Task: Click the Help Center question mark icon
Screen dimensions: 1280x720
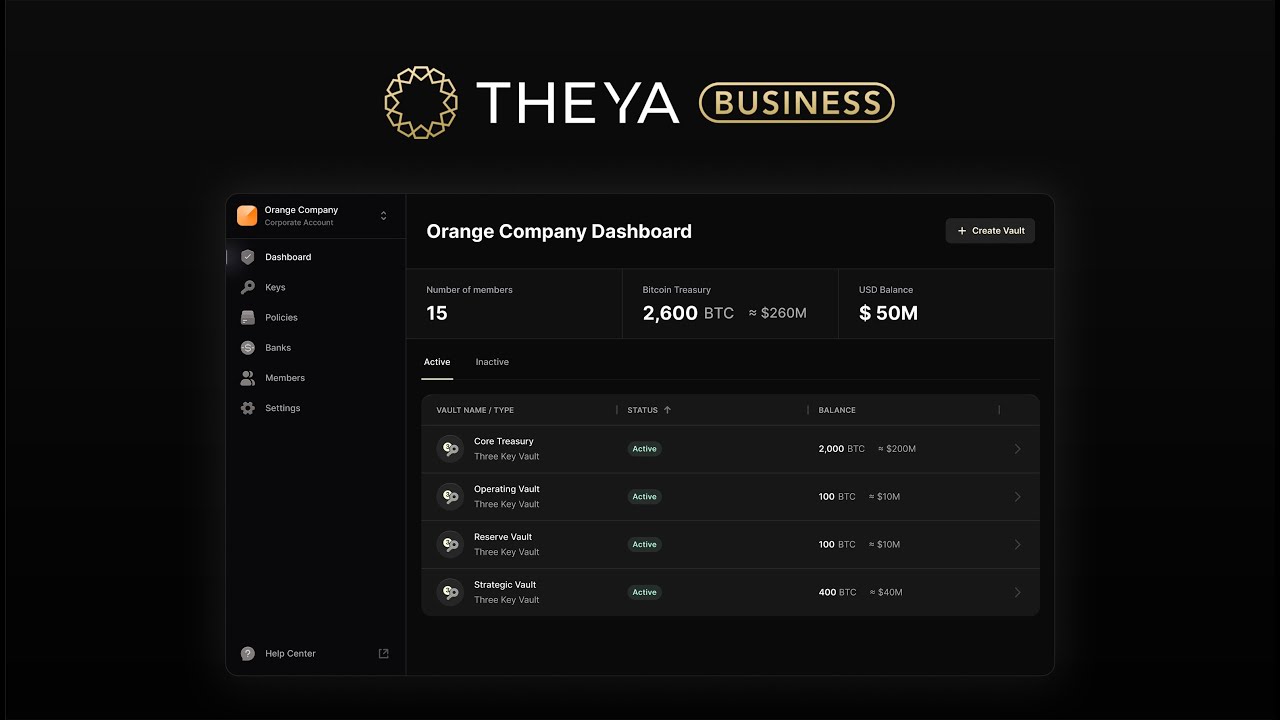Action: [248, 654]
